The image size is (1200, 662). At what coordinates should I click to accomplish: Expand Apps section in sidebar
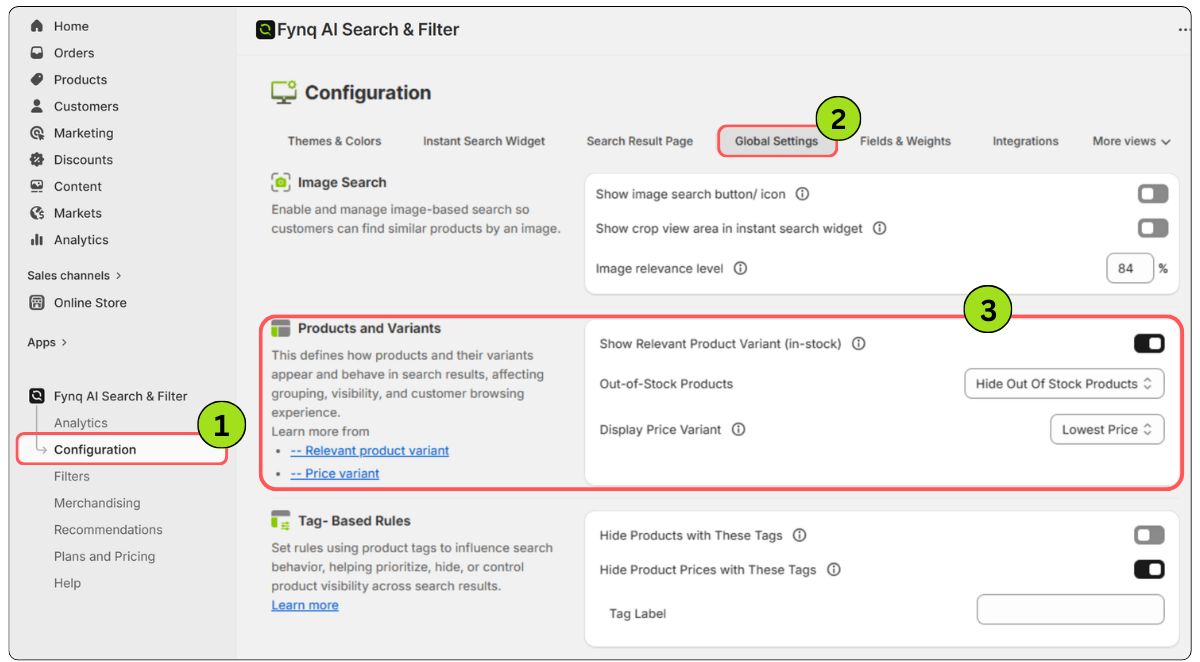[47, 342]
